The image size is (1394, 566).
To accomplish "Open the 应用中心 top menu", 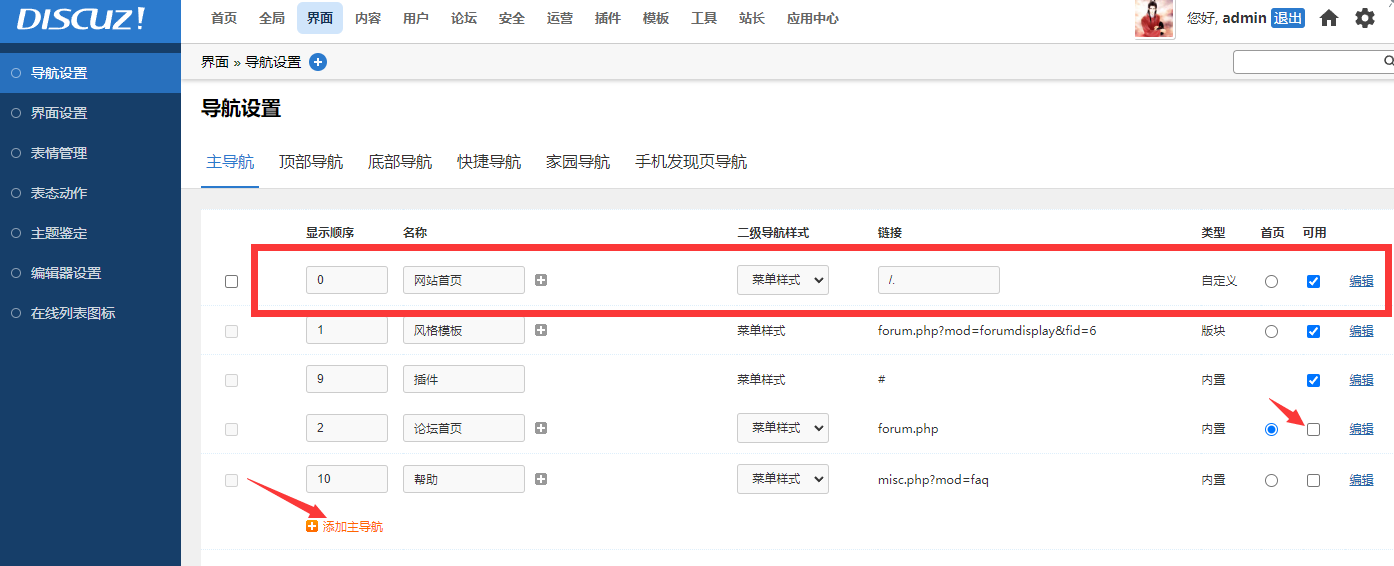I will [x=813, y=18].
